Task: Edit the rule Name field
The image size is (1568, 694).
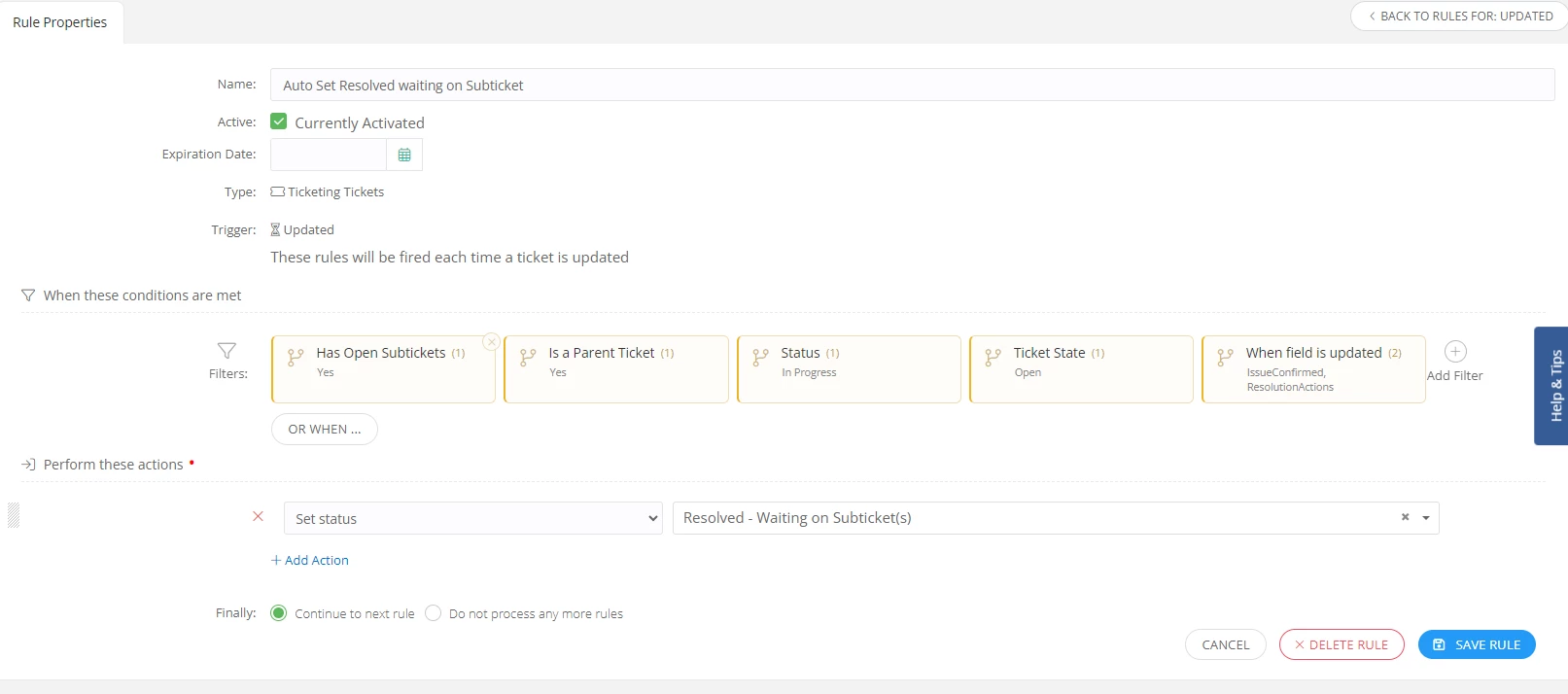Action: pos(913,85)
